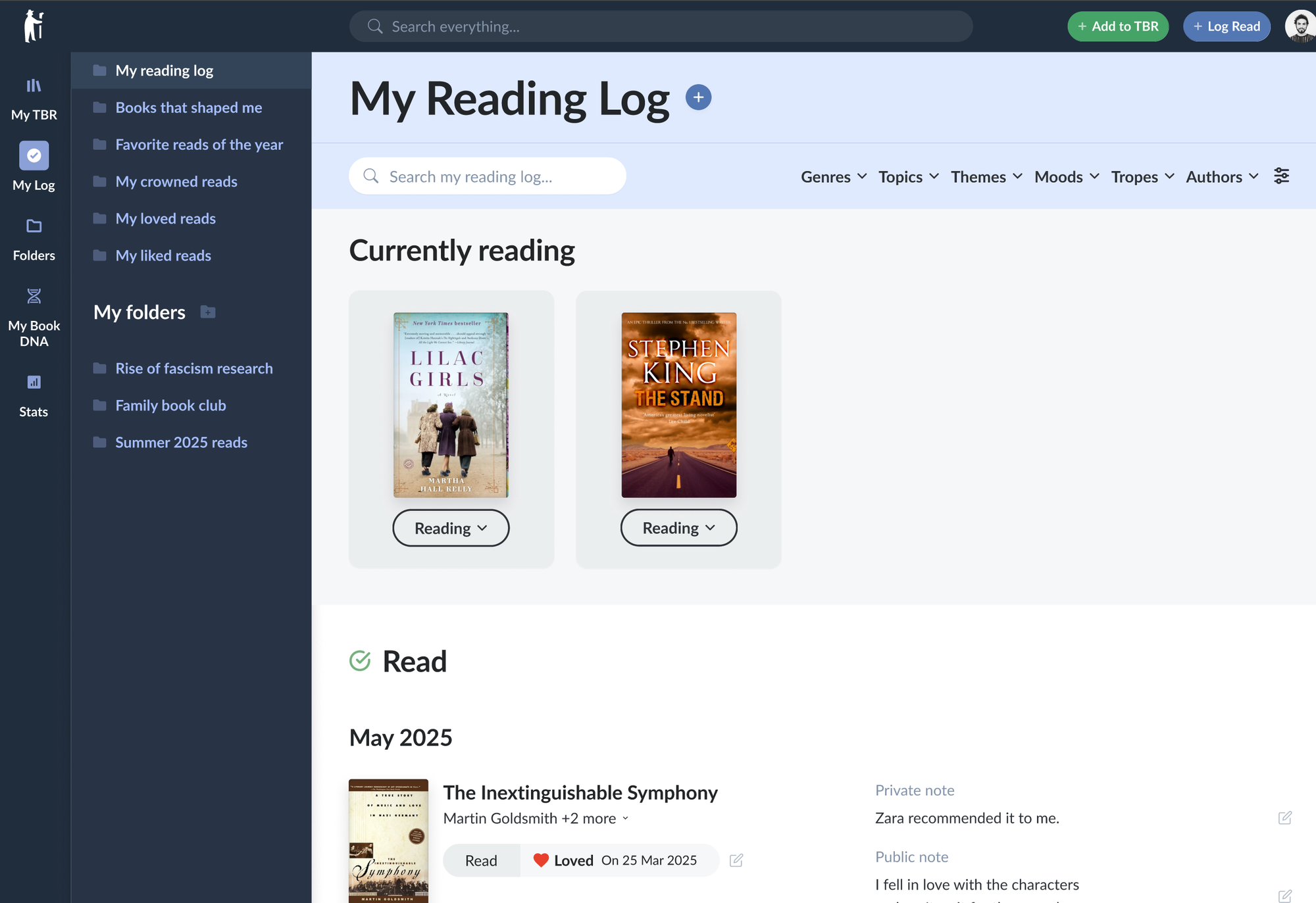Click the magnifier in reading log search

point(371,176)
